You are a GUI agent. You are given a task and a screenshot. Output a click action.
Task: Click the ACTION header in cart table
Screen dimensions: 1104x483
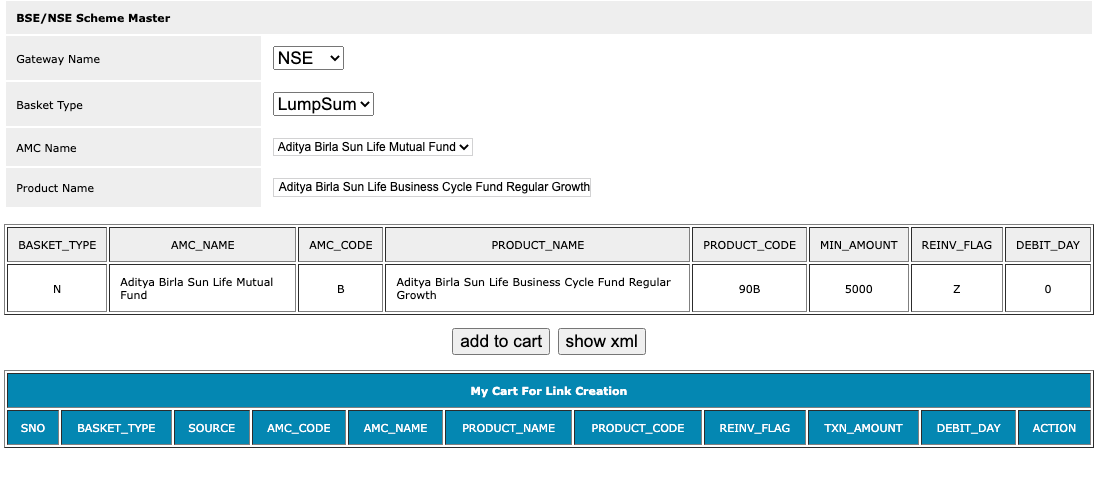point(1054,428)
